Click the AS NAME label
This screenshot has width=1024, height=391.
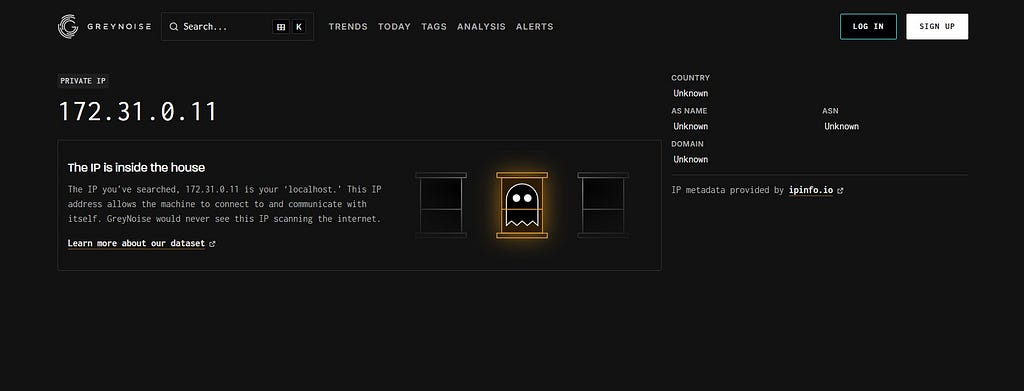[x=689, y=111]
